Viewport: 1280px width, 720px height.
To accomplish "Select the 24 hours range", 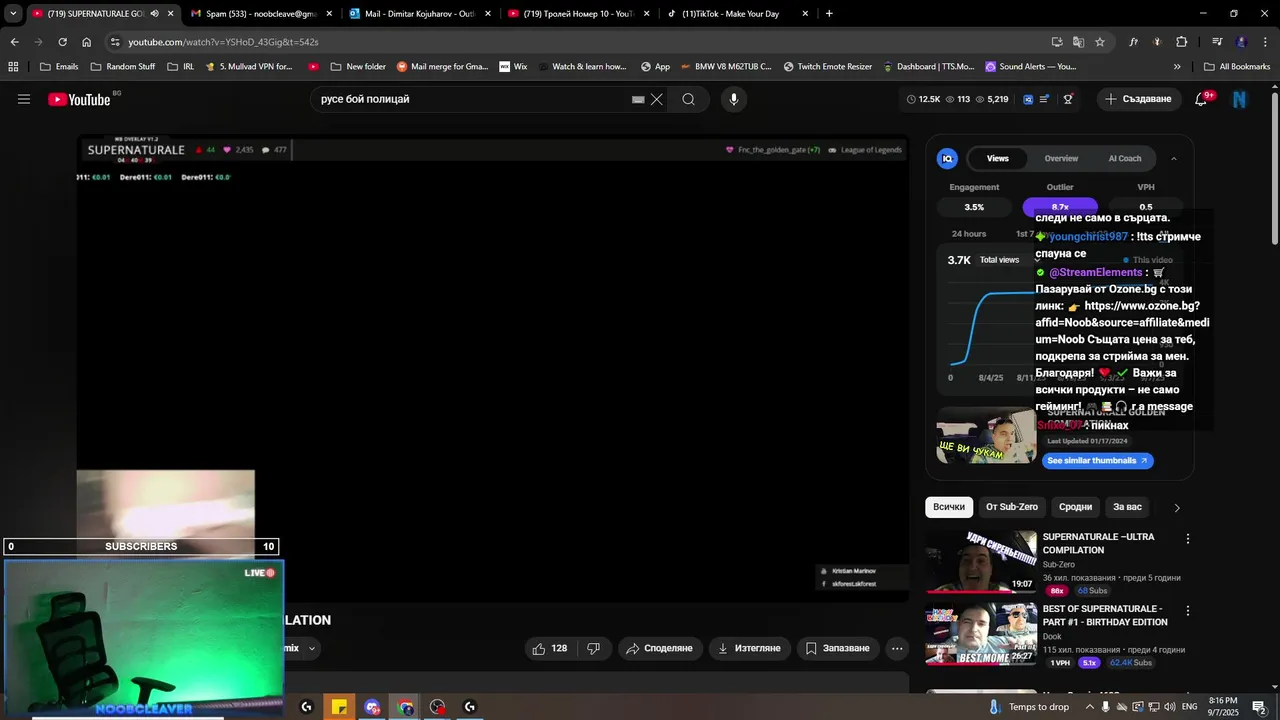I will pos(968,234).
